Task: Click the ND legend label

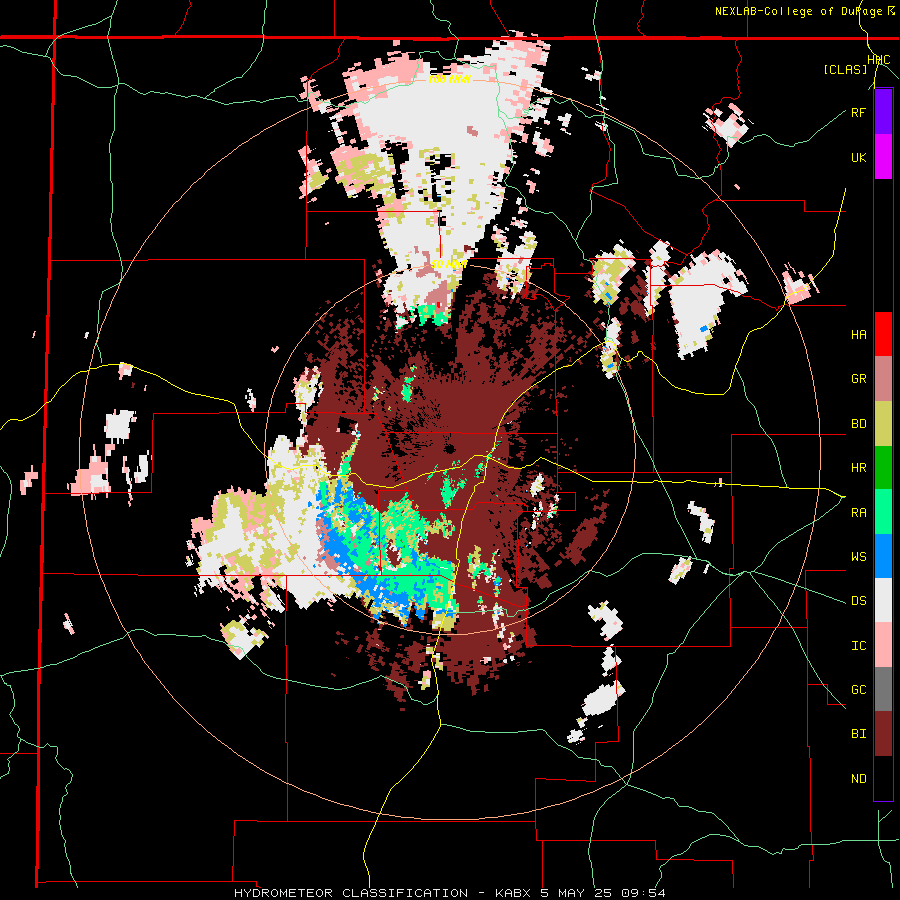Action: [858, 779]
